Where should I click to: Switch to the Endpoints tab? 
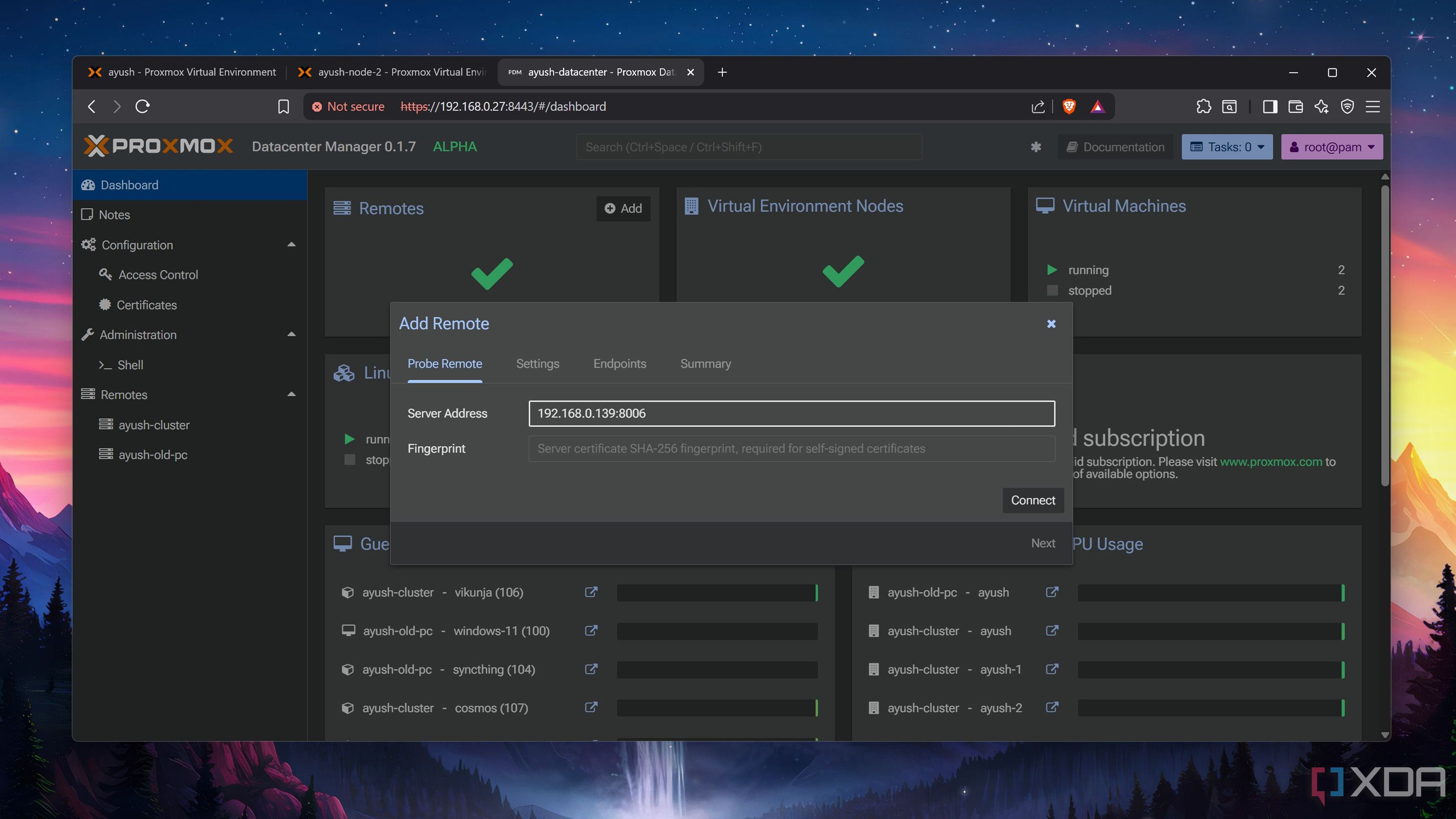click(x=620, y=364)
